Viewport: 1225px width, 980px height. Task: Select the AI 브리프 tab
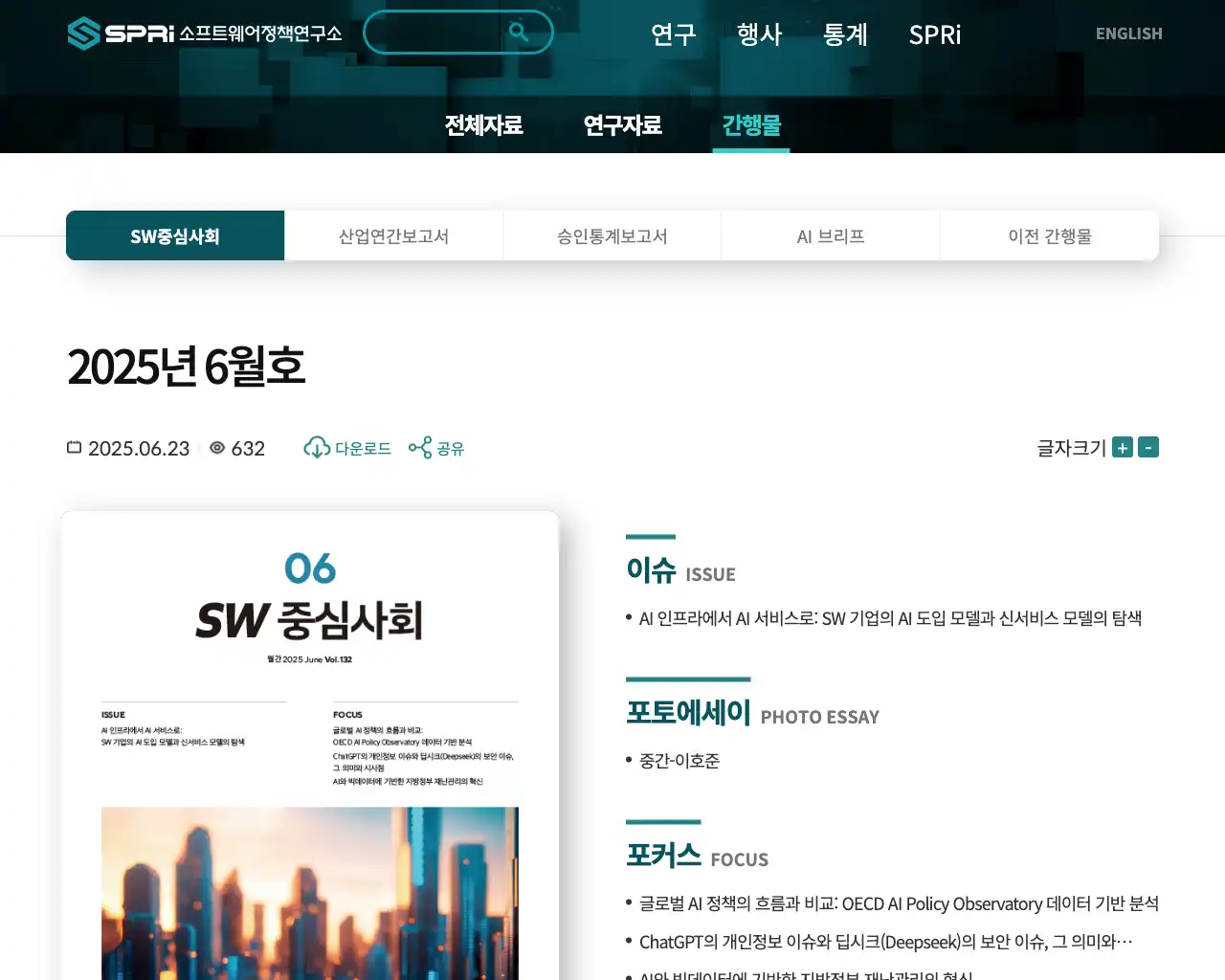pyautogui.click(x=831, y=236)
